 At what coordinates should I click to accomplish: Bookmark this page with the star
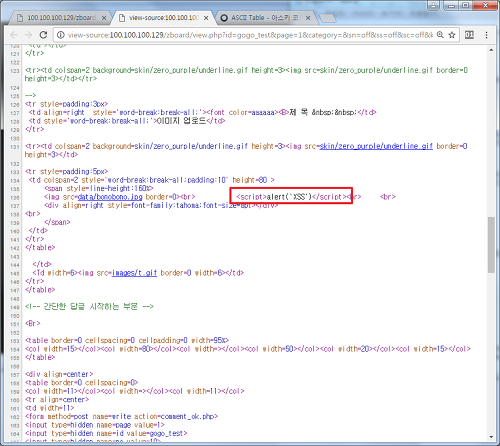point(452,35)
